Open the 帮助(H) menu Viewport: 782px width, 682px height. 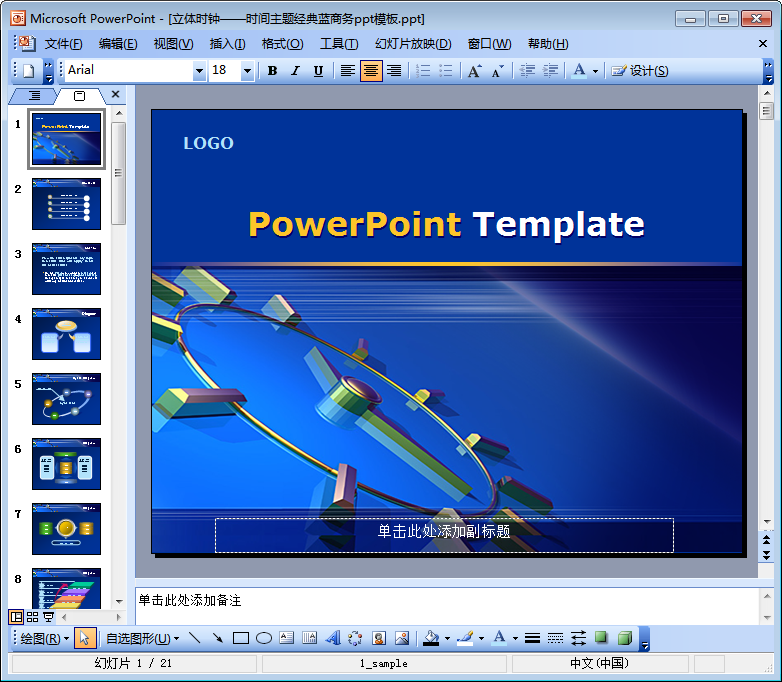point(548,44)
